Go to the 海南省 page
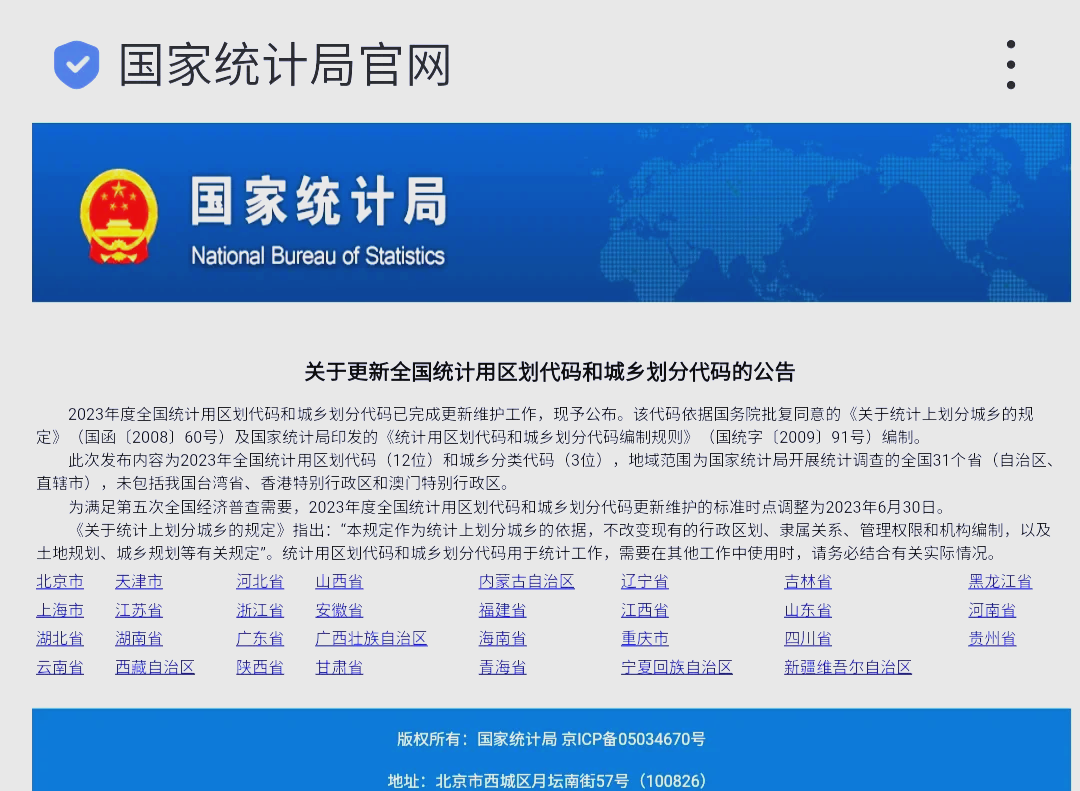This screenshot has width=1080, height=791. point(503,639)
